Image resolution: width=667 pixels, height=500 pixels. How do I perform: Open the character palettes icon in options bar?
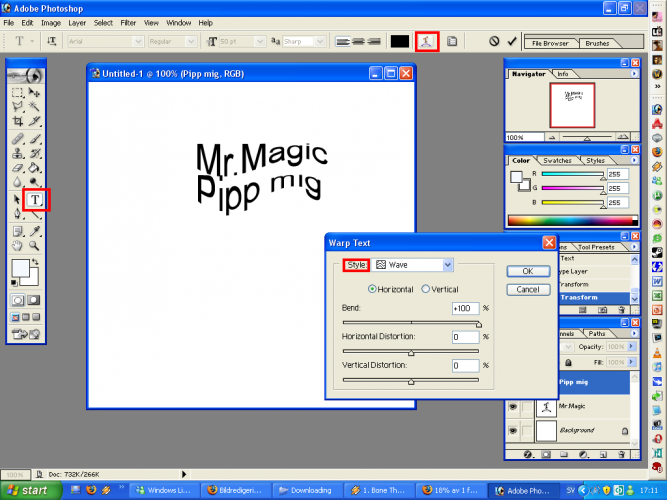tap(452, 41)
